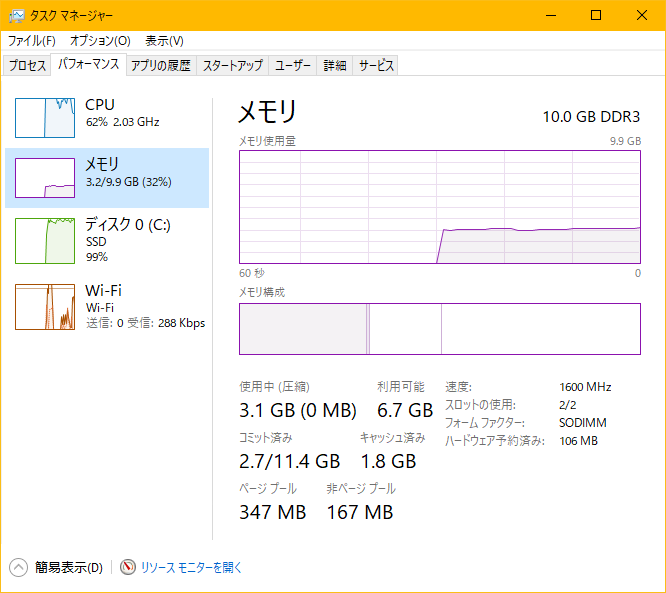The height and width of the screenshot is (593, 666).
Task: Click the 6.7 GB available value
Action: [405, 410]
